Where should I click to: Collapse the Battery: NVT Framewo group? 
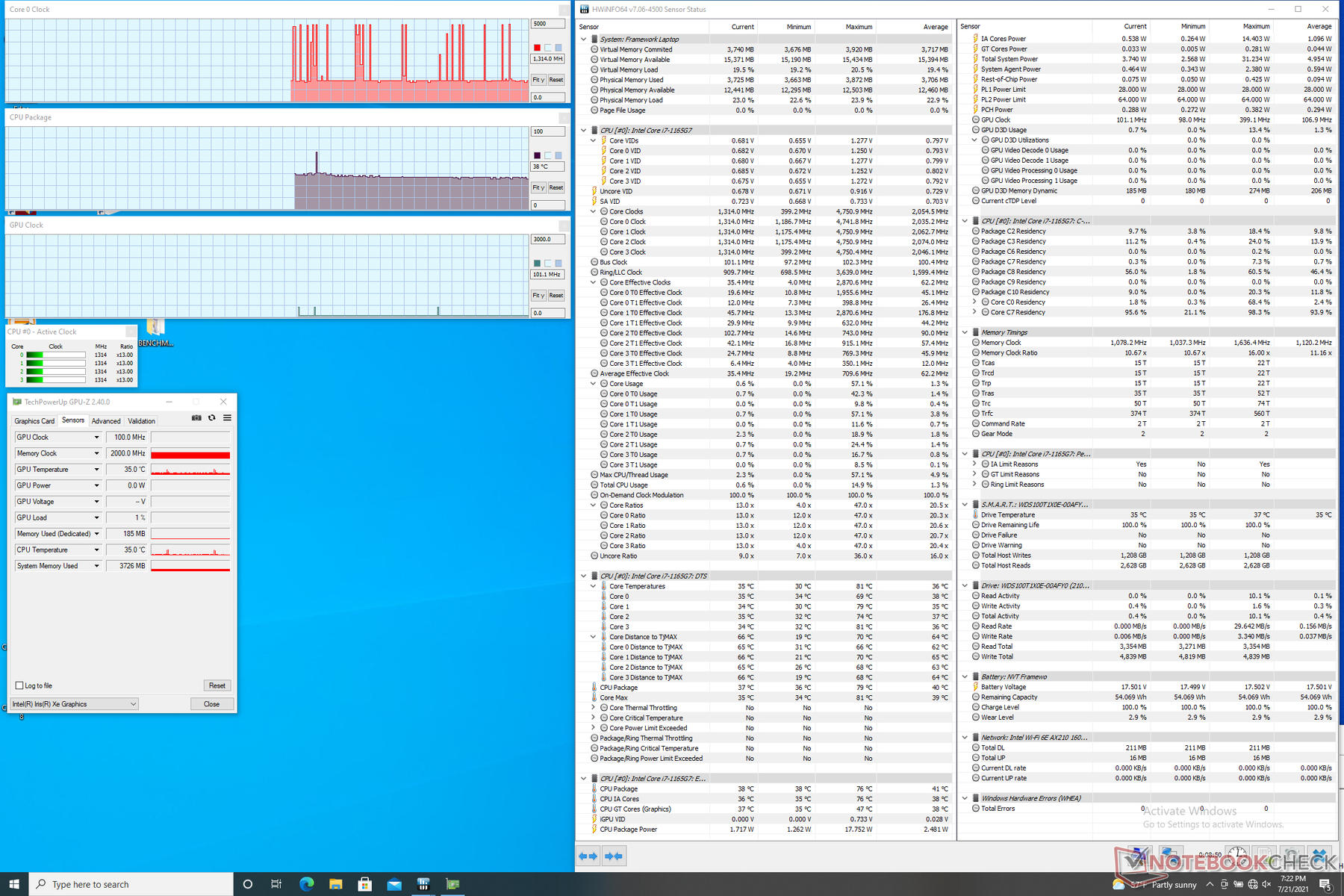point(965,676)
